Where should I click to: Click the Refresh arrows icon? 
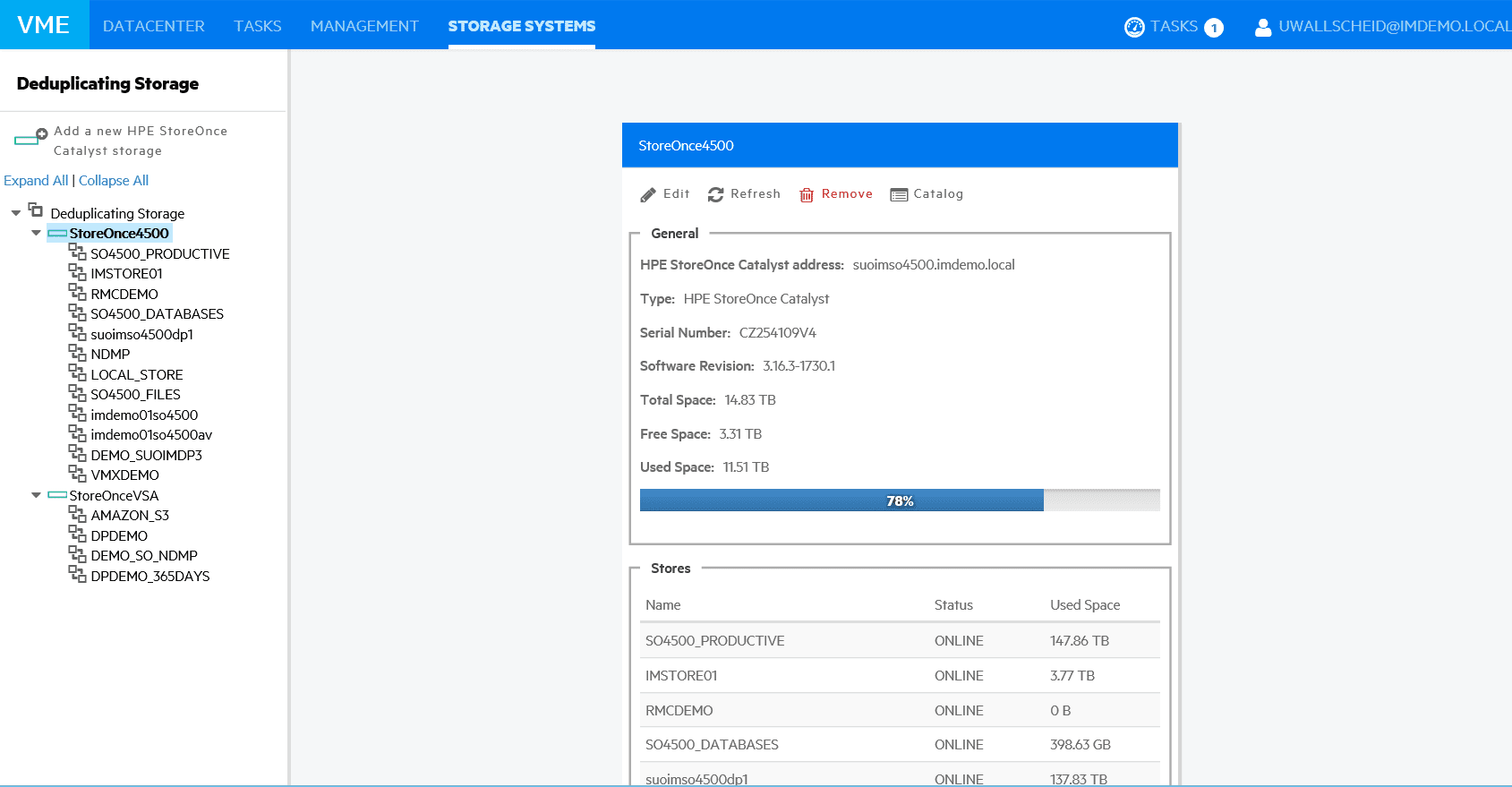(x=715, y=194)
